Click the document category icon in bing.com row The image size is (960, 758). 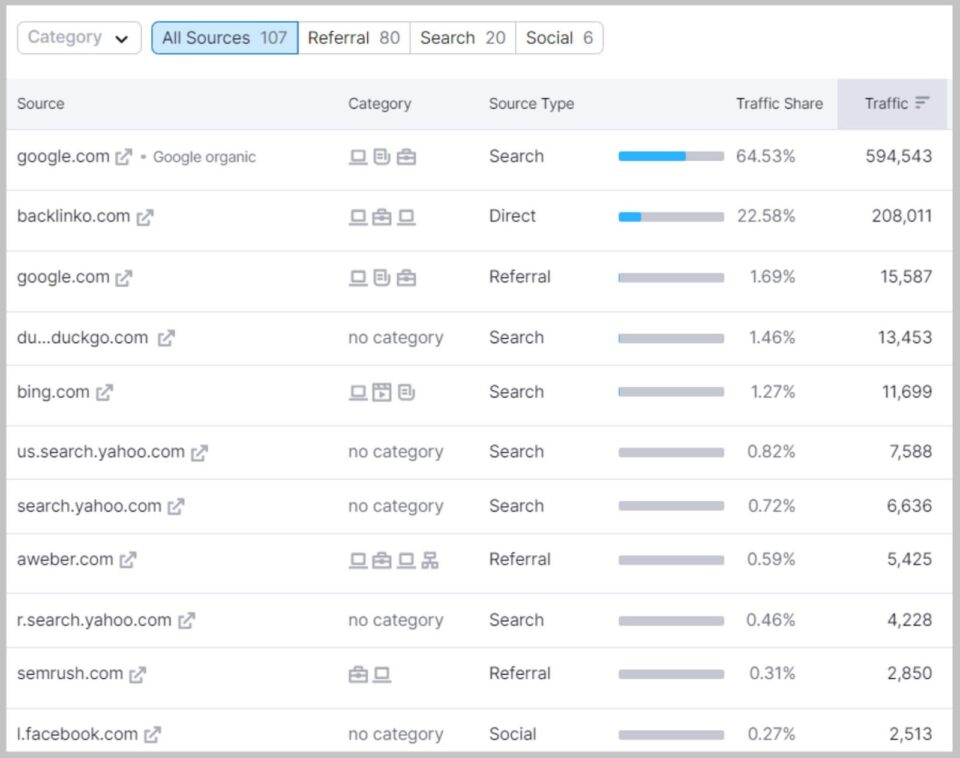click(x=404, y=393)
